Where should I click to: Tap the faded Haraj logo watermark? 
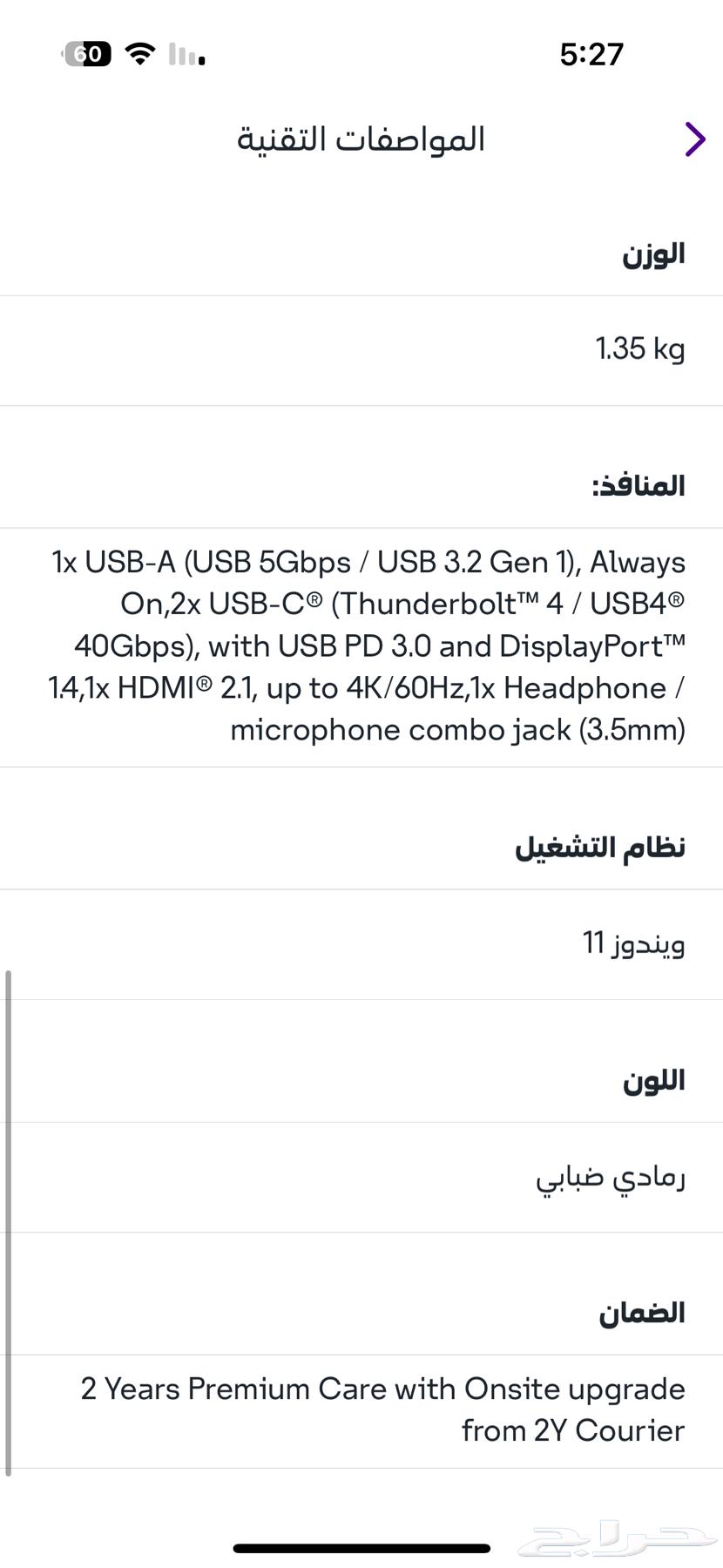pyautogui.click(x=618, y=1539)
